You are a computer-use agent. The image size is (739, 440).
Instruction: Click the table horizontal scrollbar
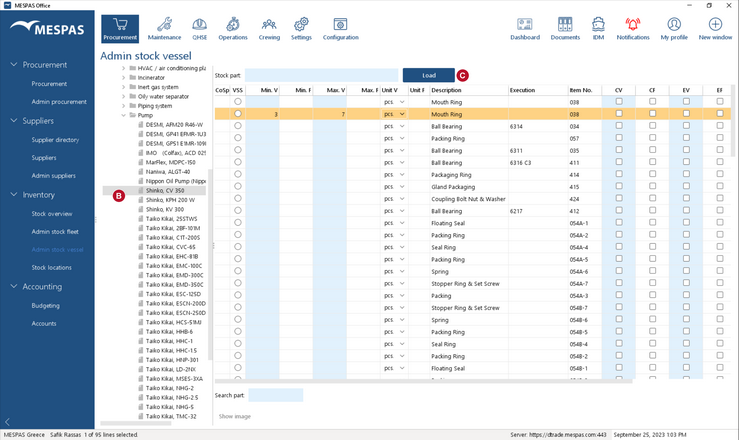tap(423, 381)
